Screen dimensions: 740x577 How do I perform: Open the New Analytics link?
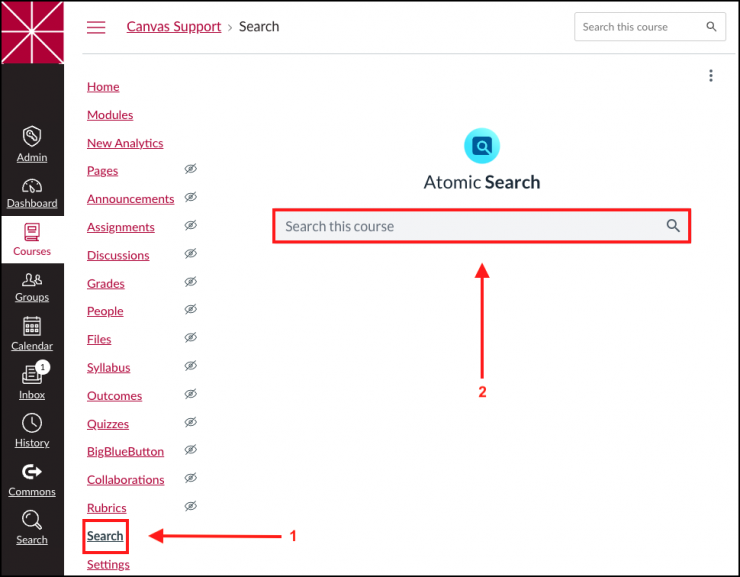pyautogui.click(x=125, y=143)
